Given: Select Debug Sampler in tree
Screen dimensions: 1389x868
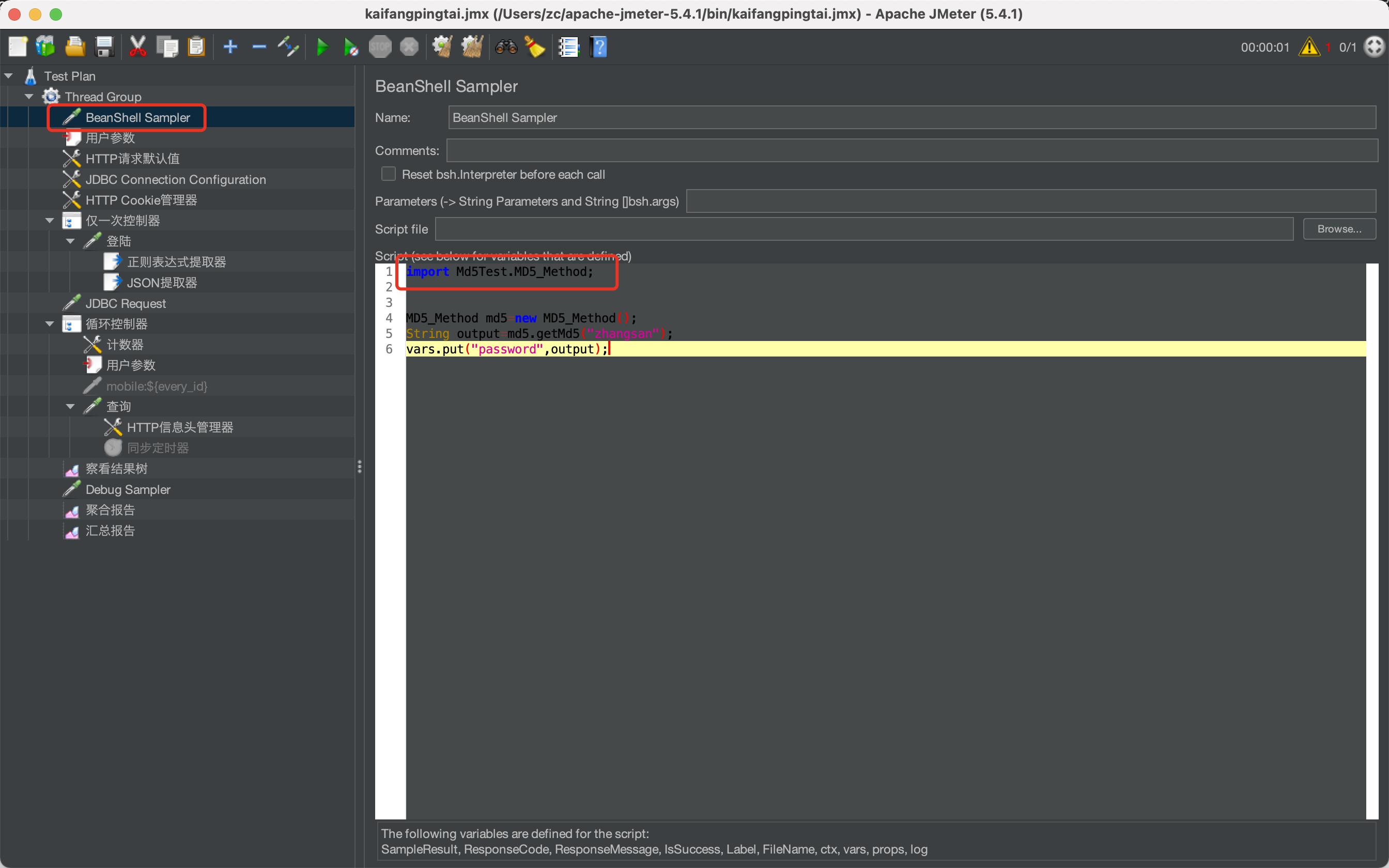Looking at the screenshot, I should pyautogui.click(x=128, y=489).
